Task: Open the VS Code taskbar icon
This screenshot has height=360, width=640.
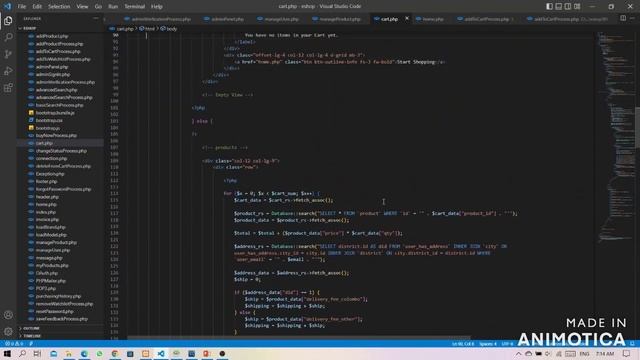Action: coord(161,354)
